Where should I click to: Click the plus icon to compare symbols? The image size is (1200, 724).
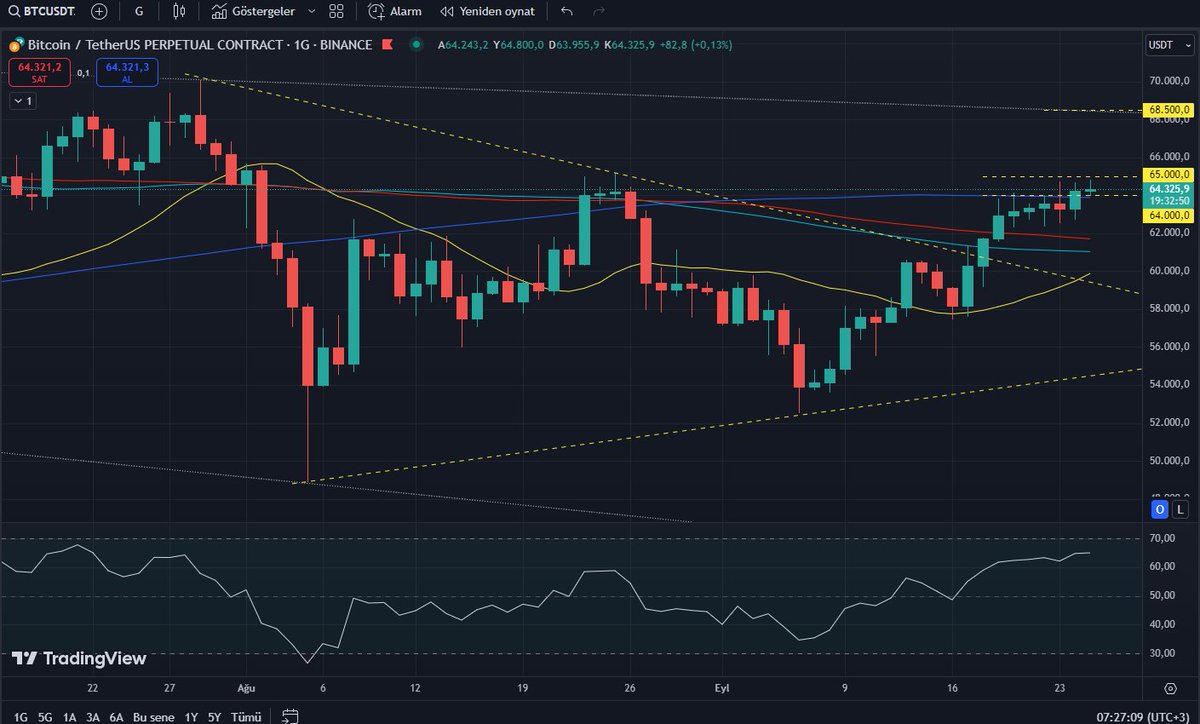tap(98, 11)
